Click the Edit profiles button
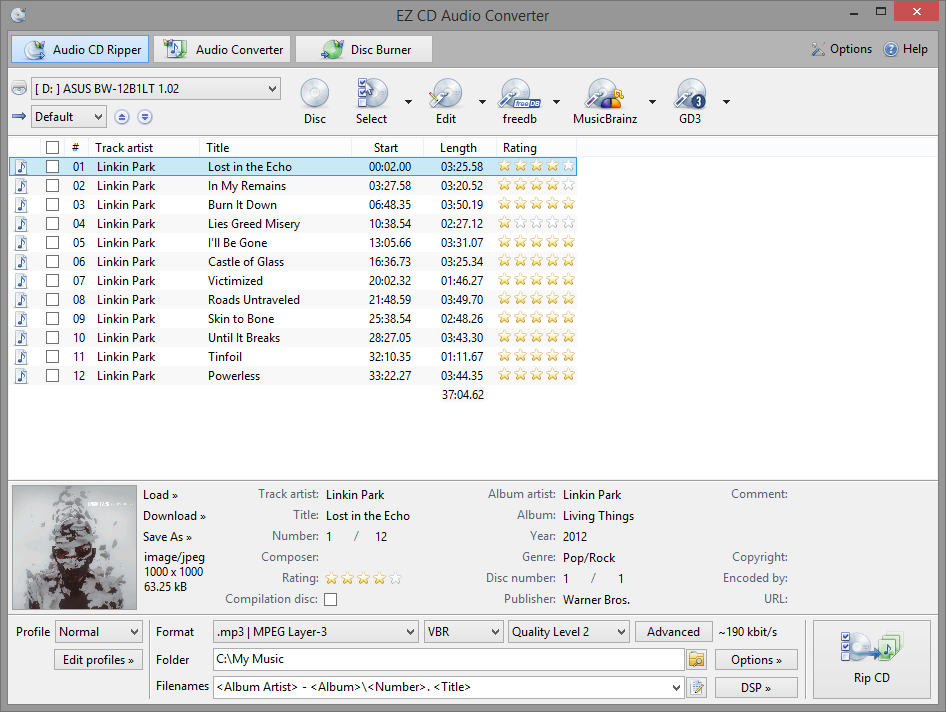946x712 pixels. [98, 660]
